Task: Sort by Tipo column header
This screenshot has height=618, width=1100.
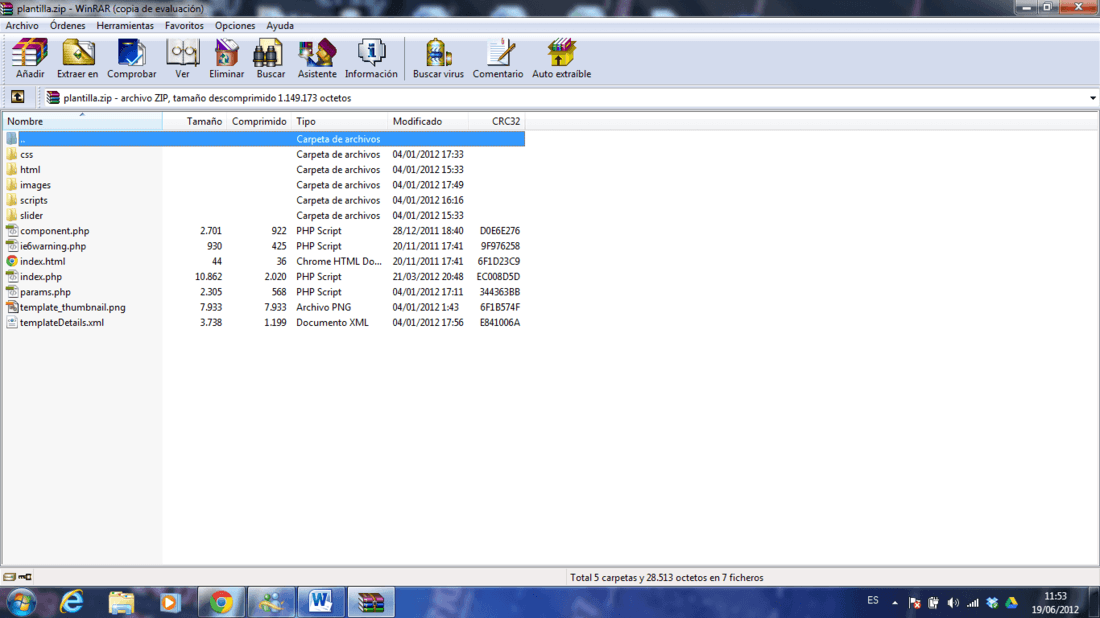Action: 340,121
